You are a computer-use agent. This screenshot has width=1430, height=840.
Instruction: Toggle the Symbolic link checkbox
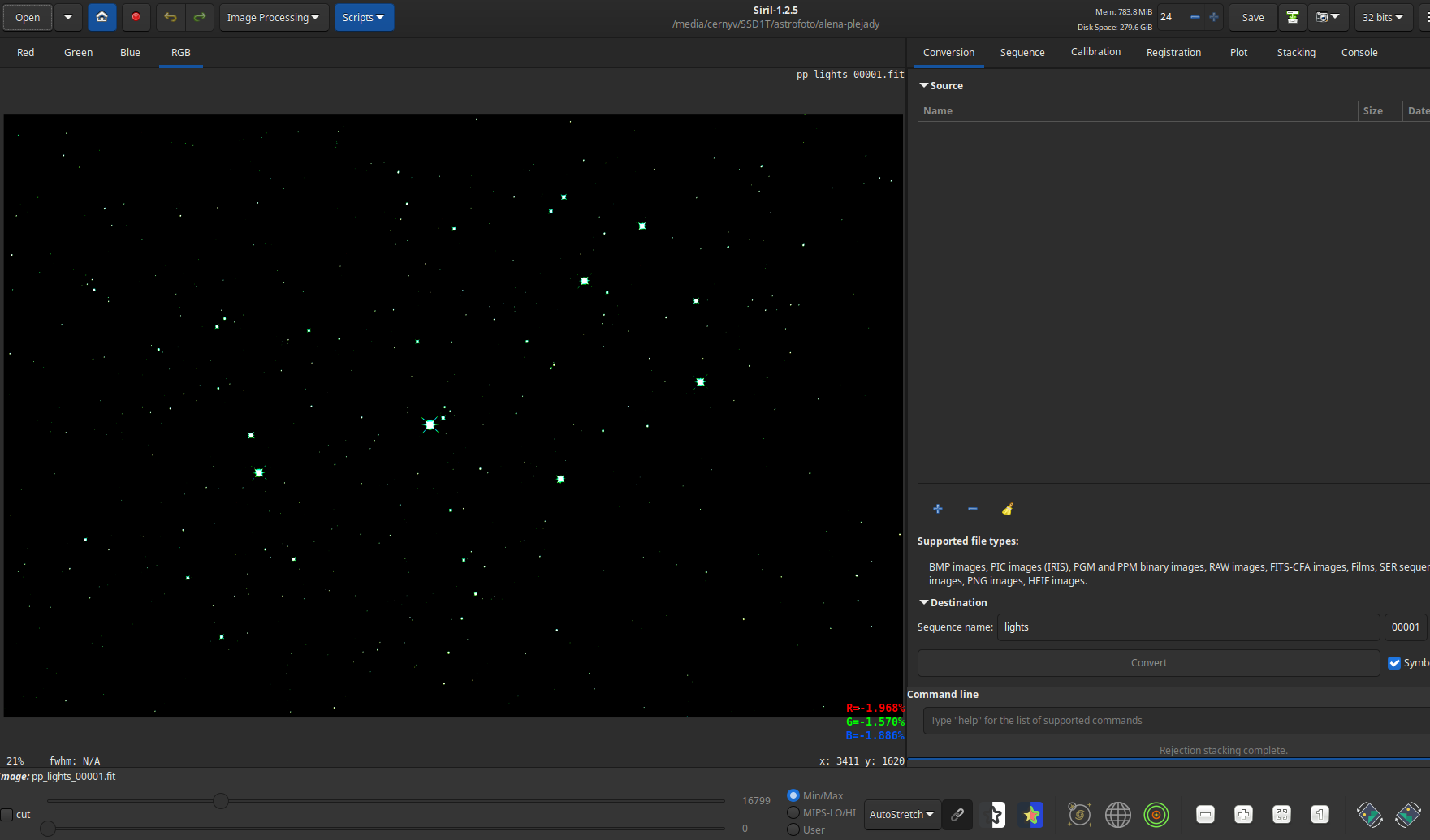(x=1394, y=663)
